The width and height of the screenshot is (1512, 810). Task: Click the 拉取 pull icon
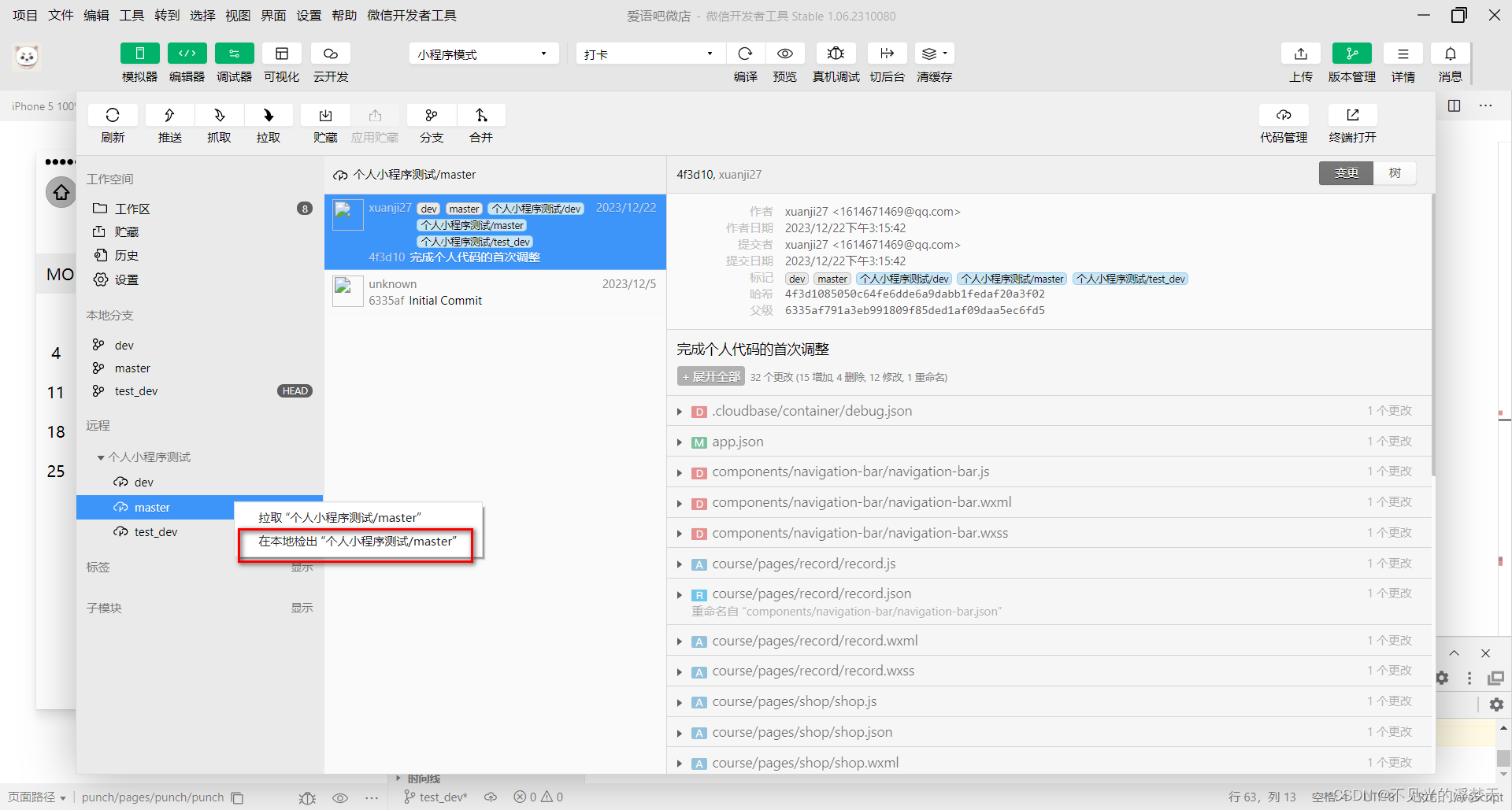269,116
